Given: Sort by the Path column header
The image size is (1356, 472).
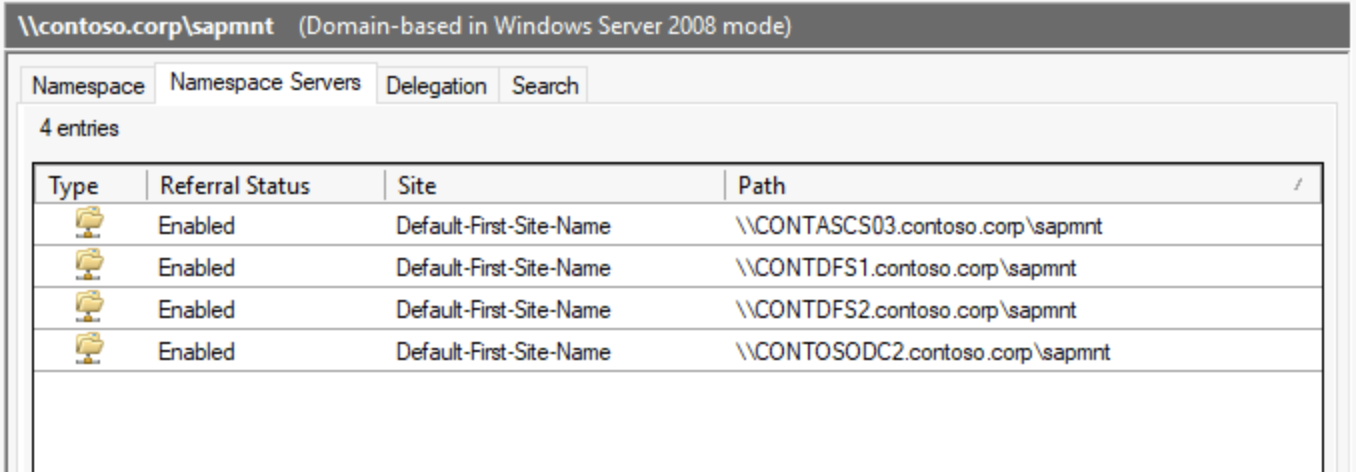Looking at the screenshot, I should [x=1022, y=186].
